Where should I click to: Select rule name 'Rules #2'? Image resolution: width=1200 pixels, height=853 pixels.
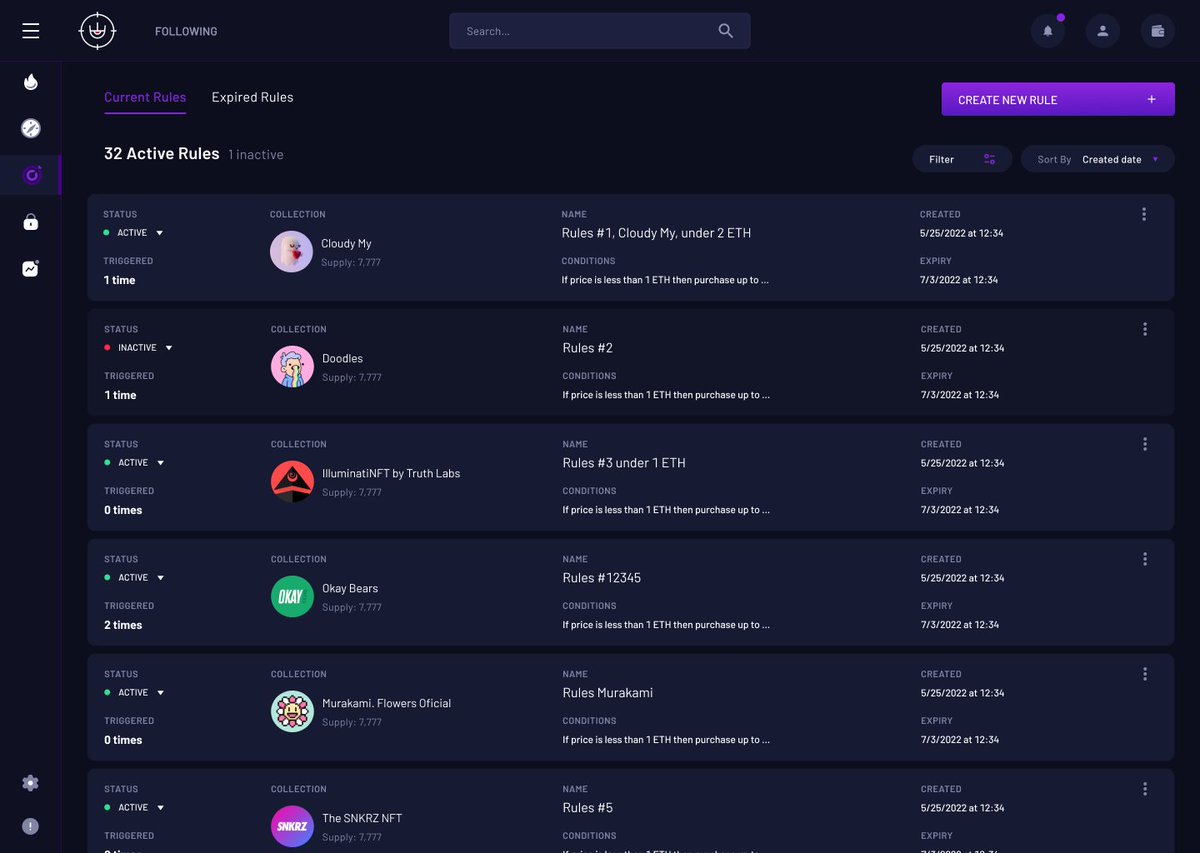click(588, 348)
